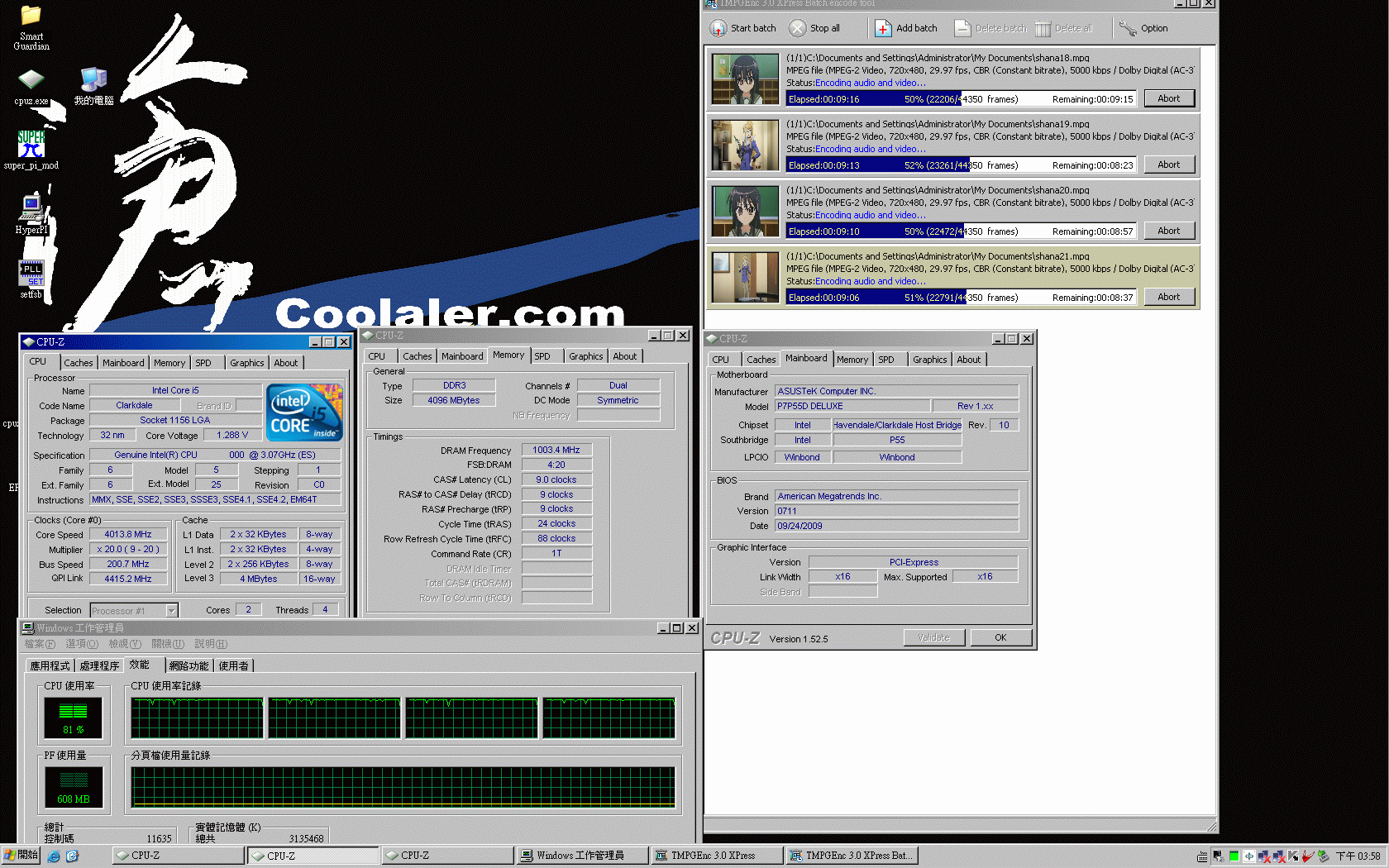1389x868 pixels.
Task: Click the PF usage 608 MB gauge
Action: (x=74, y=787)
